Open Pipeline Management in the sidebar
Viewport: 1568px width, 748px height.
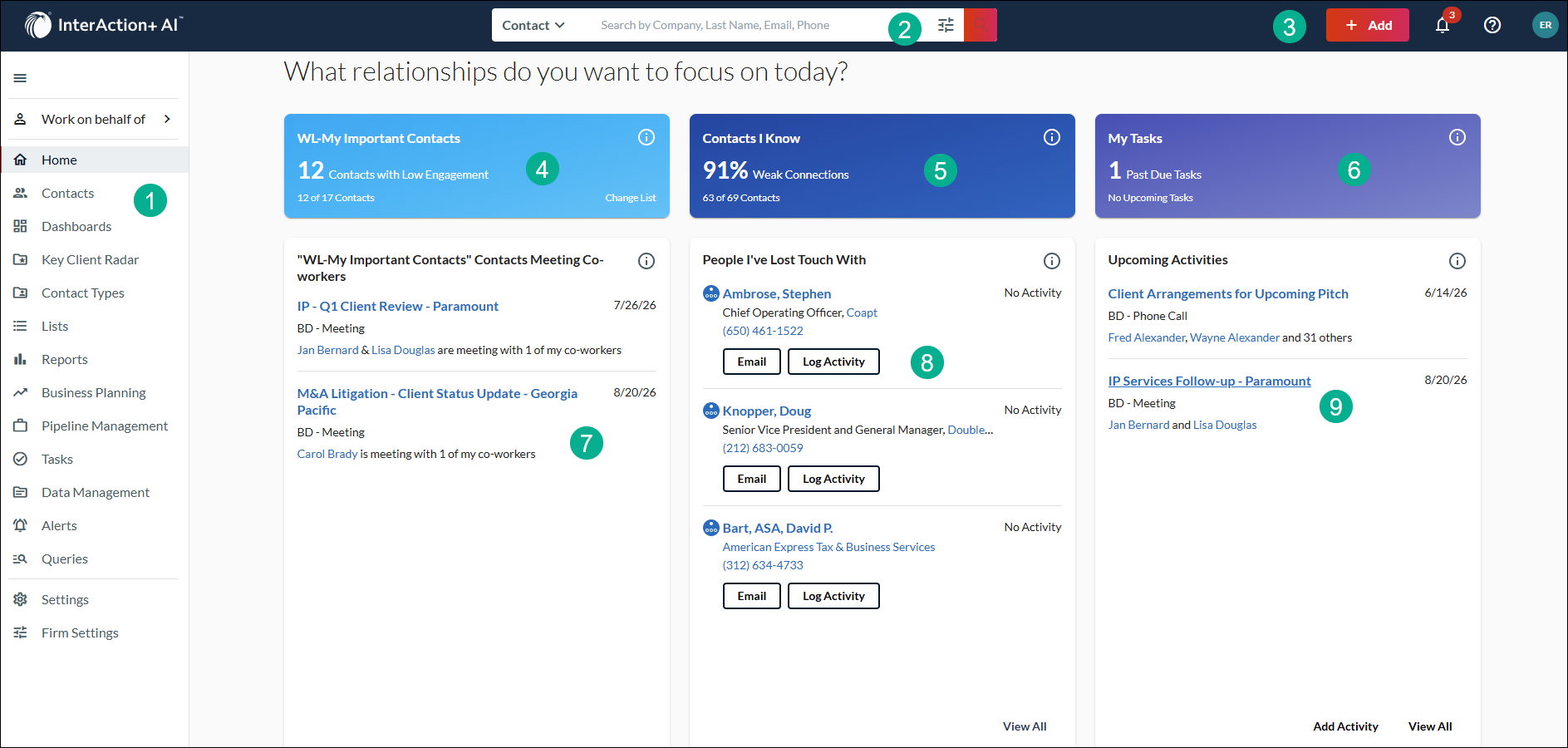coord(95,426)
